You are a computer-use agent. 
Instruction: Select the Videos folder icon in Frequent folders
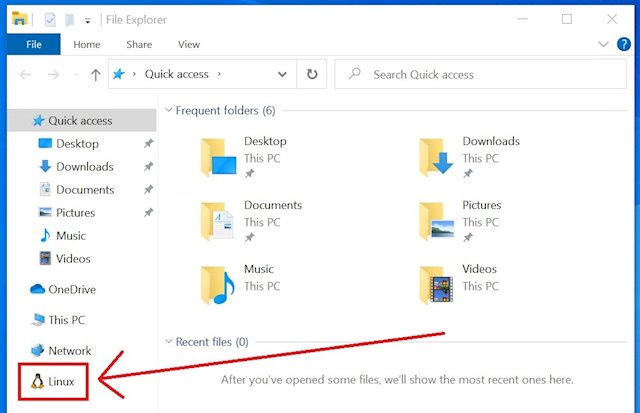[436, 285]
